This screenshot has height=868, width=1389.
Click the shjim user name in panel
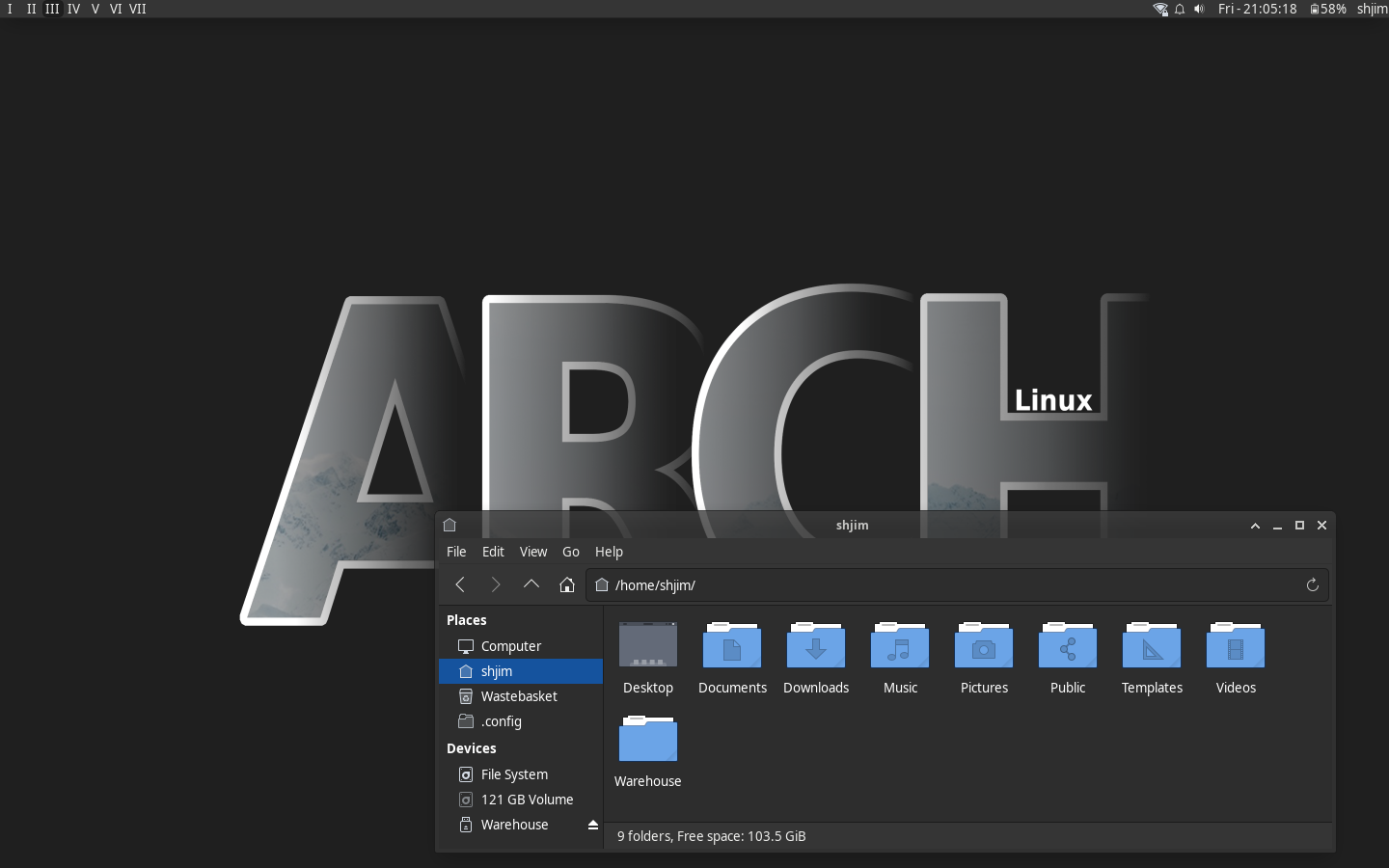pos(1372,9)
